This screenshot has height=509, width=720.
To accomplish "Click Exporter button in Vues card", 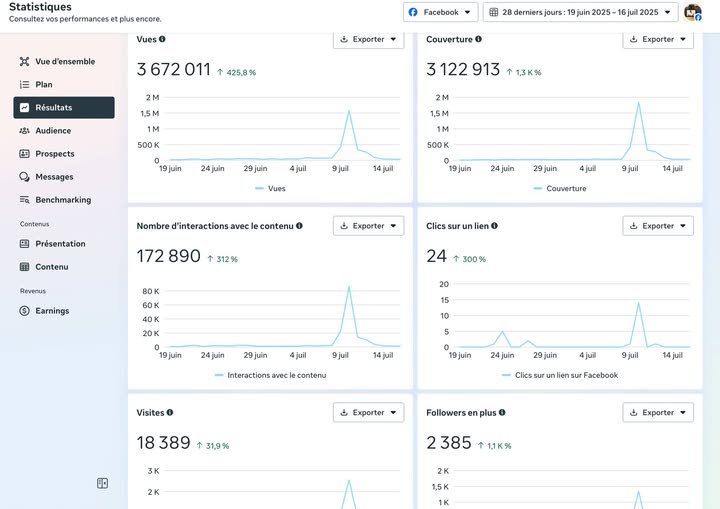I will (x=368, y=39).
